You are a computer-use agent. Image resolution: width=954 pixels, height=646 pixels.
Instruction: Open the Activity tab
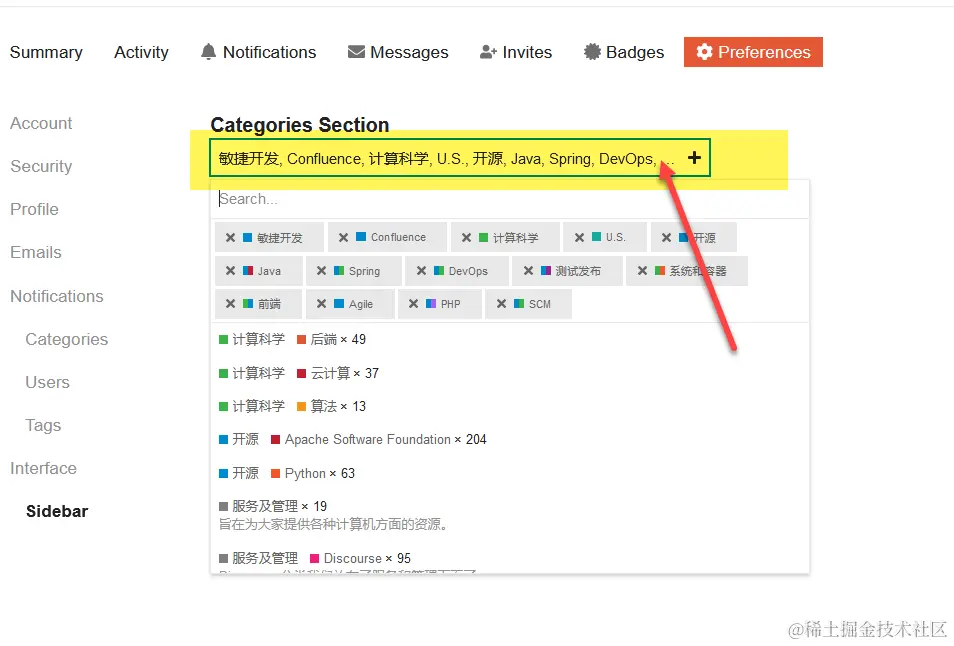pyautogui.click(x=141, y=52)
